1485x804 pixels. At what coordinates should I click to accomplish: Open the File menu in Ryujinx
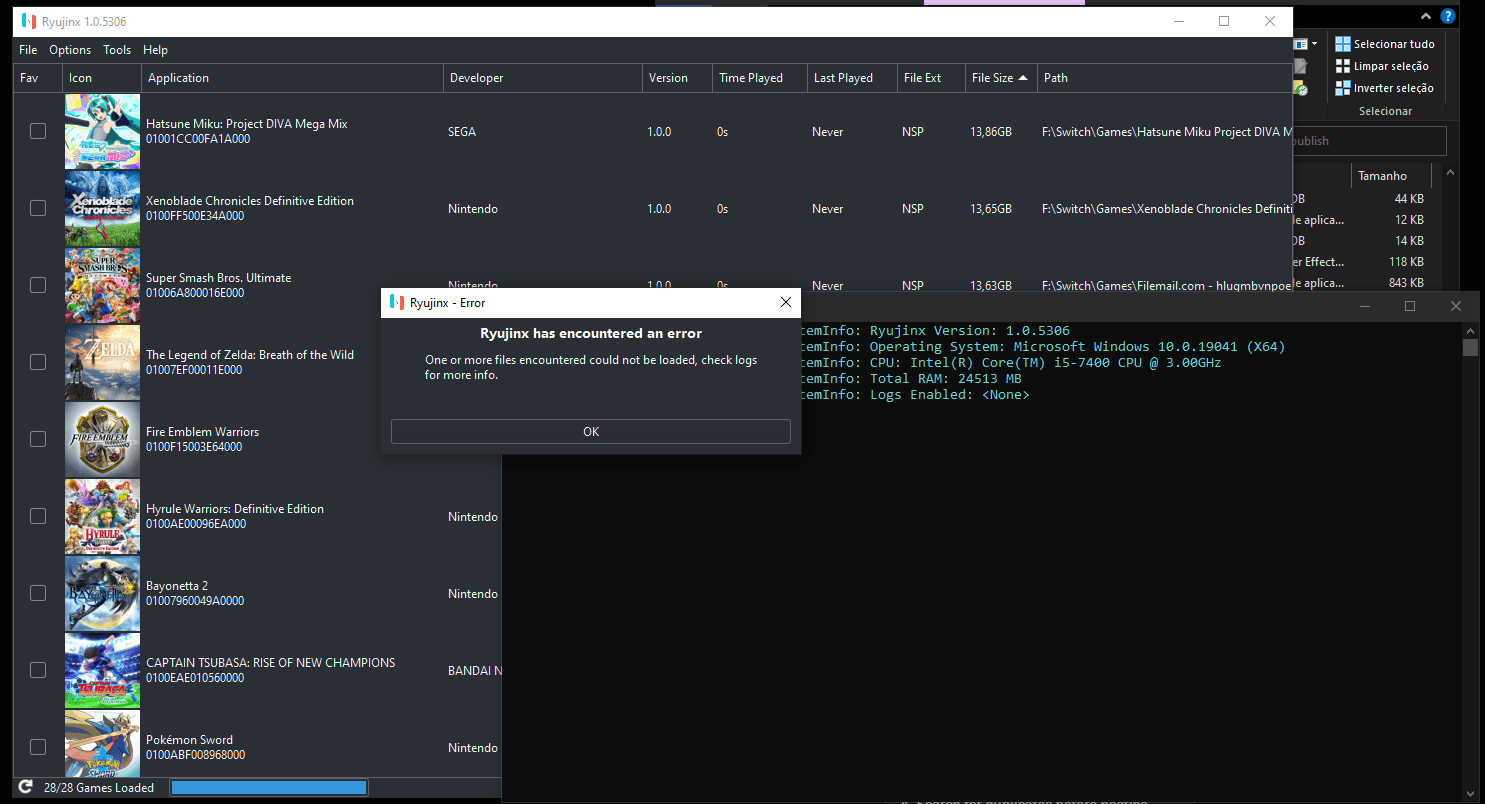[x=28, y=50]
